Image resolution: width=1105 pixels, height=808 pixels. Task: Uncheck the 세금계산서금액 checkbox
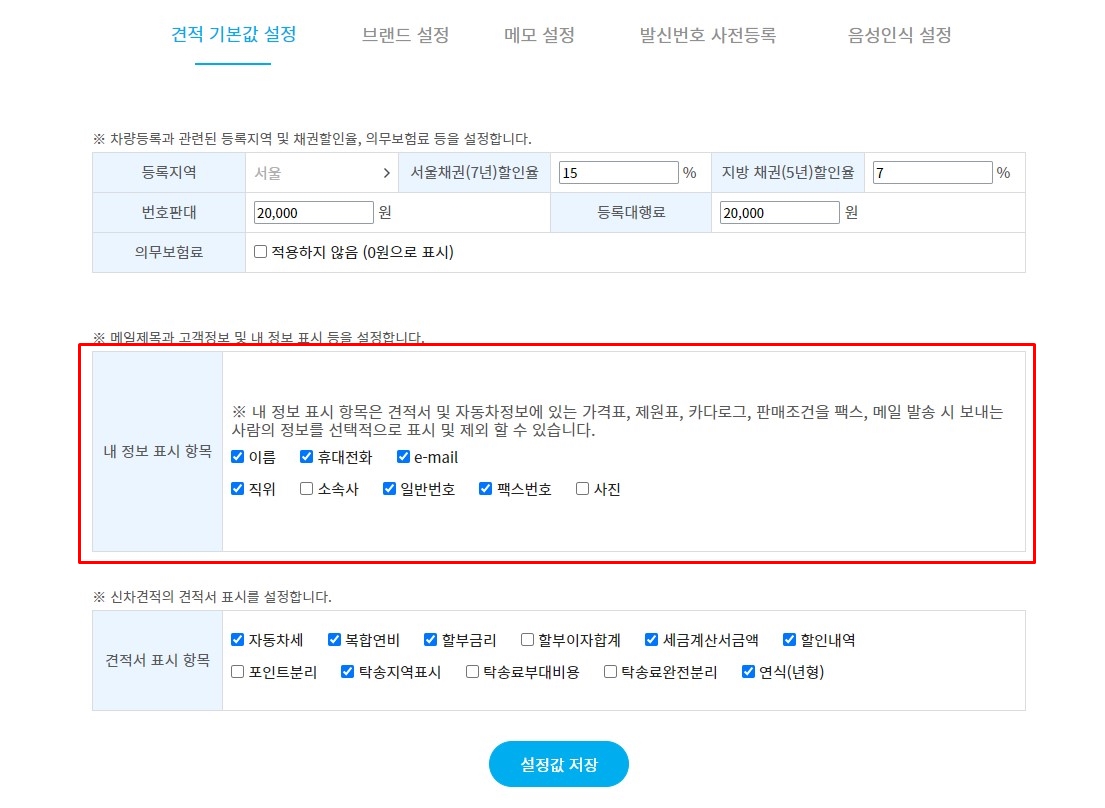coord(651,639)
